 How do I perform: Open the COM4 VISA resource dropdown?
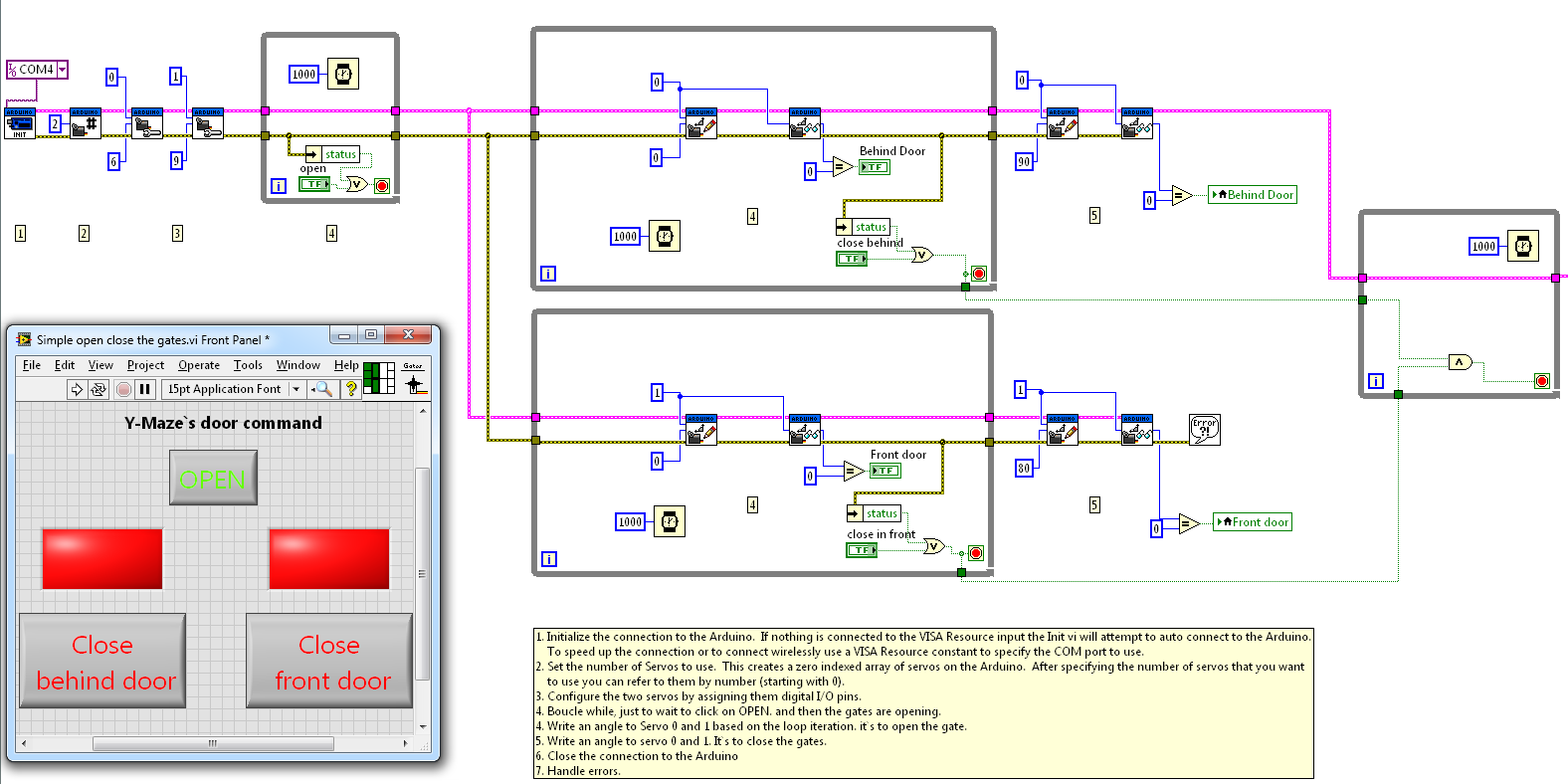click(x=62, y=70)
